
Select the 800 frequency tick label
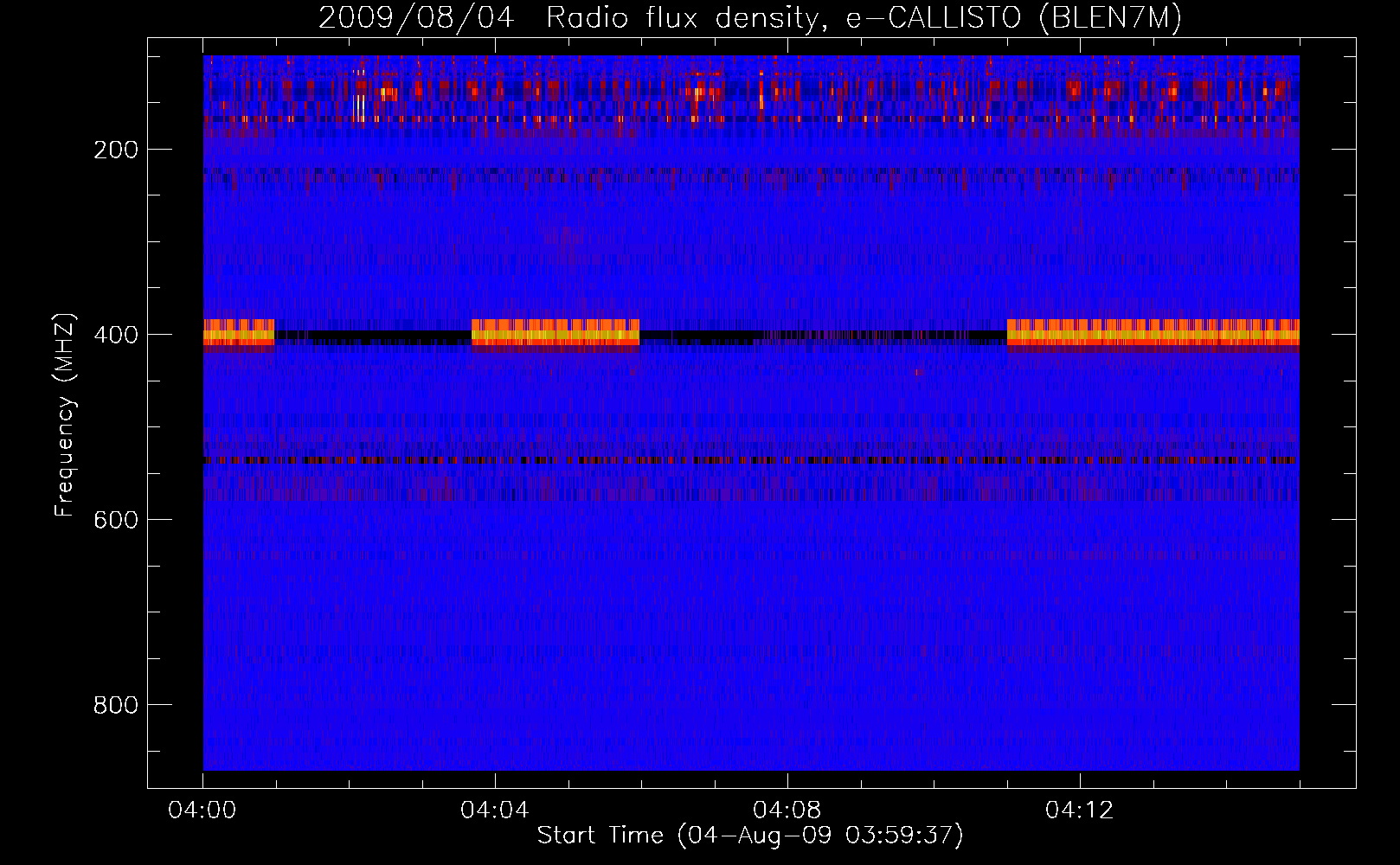(116, 705)
